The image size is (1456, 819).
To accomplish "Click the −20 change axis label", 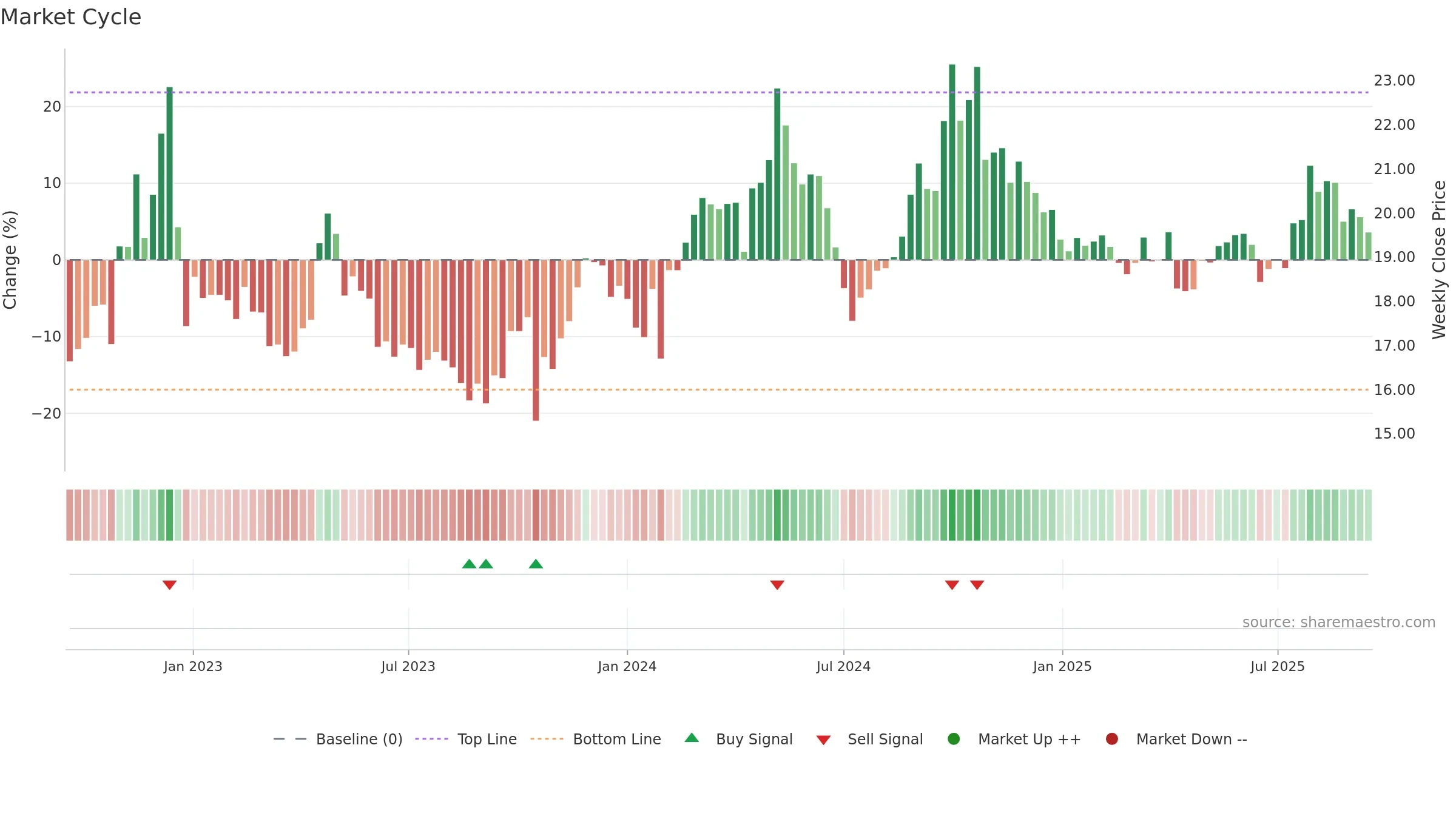I will point(47,414).
